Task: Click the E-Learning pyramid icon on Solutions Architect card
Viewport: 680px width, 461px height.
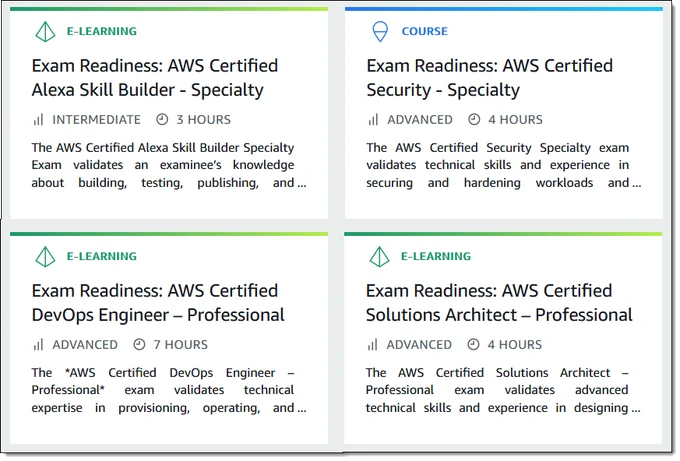Action: click(379, 257)
